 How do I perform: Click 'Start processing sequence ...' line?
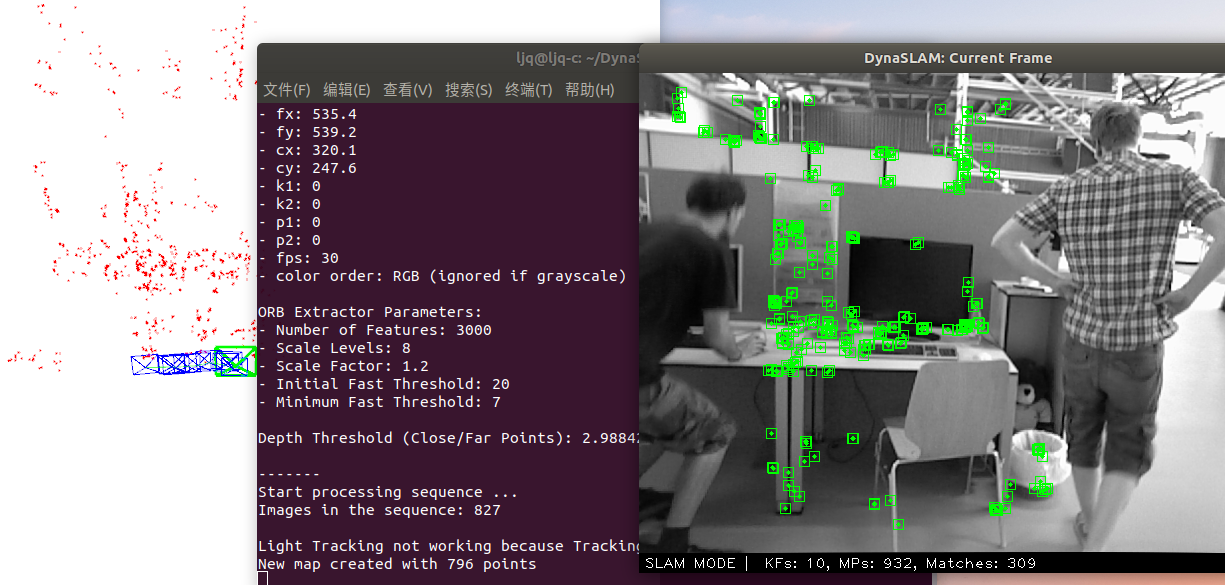388,492
